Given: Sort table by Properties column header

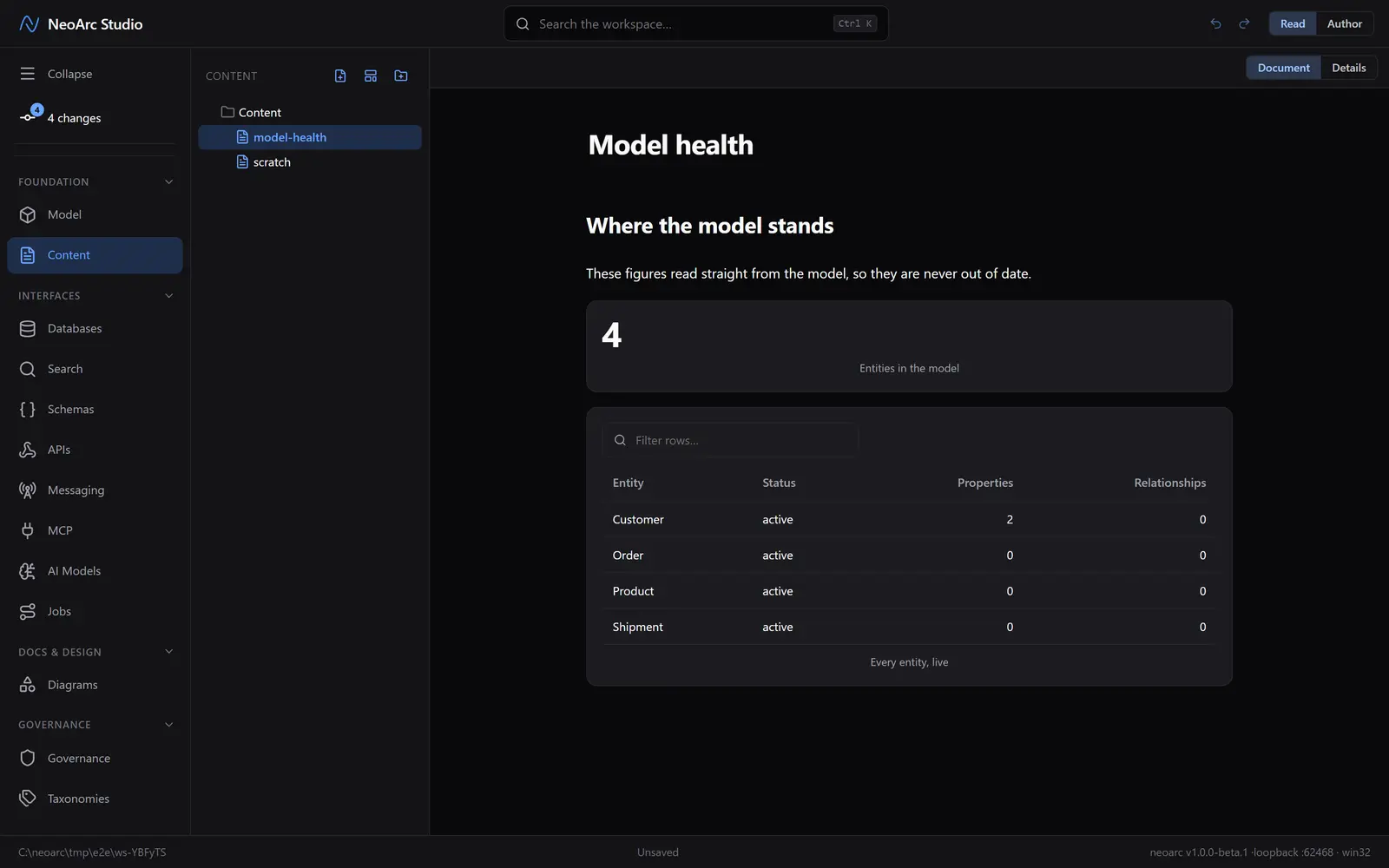Looking at the screenshot, I should coord(984,483).
